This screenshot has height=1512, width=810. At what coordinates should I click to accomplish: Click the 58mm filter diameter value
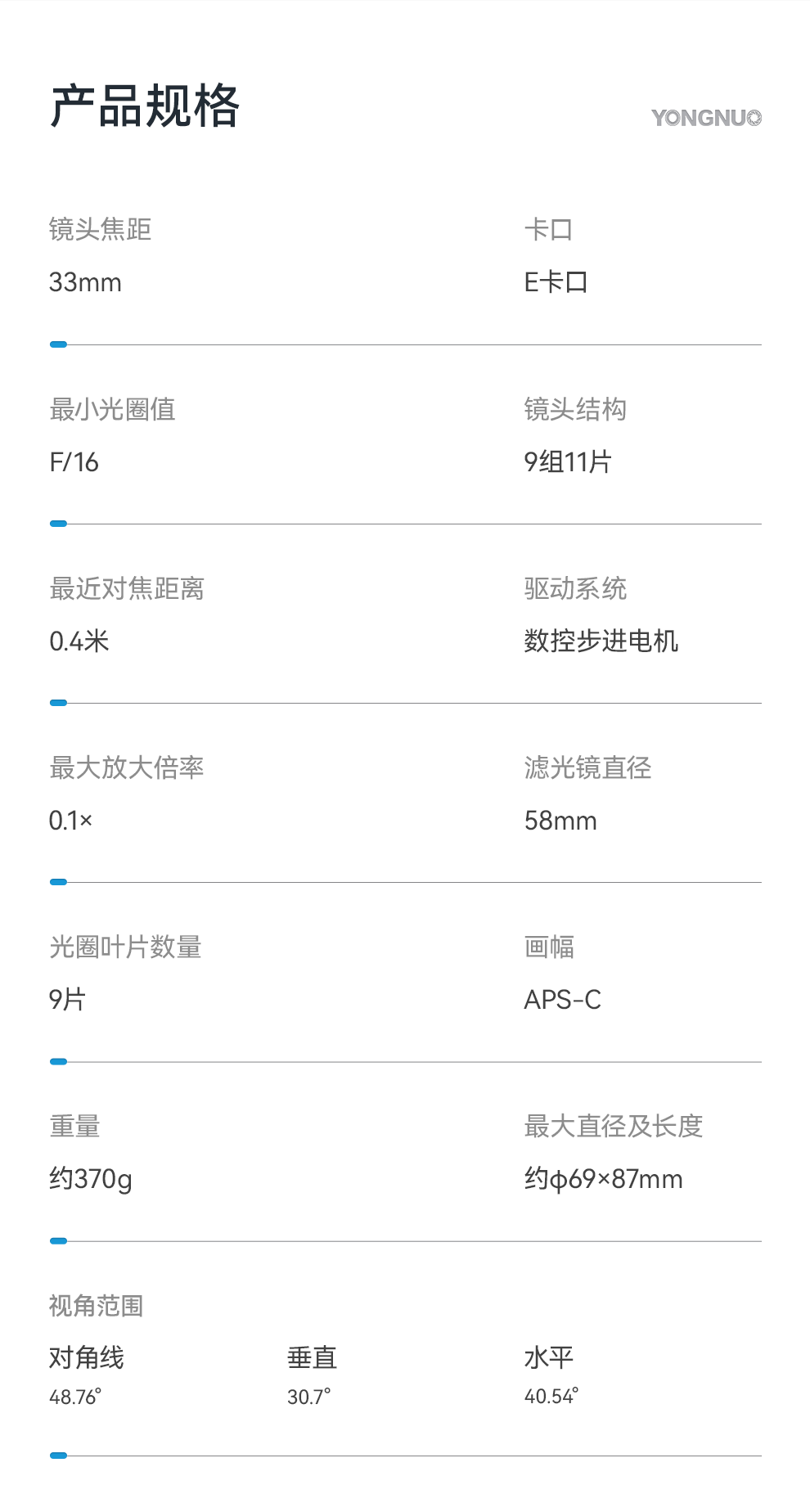[x=560, y=821]
